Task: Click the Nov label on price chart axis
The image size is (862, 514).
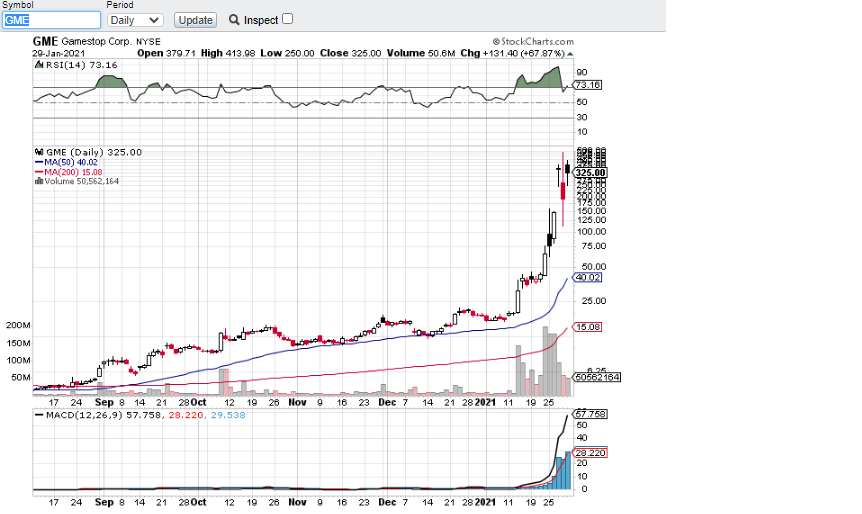Action: point(297,402)
